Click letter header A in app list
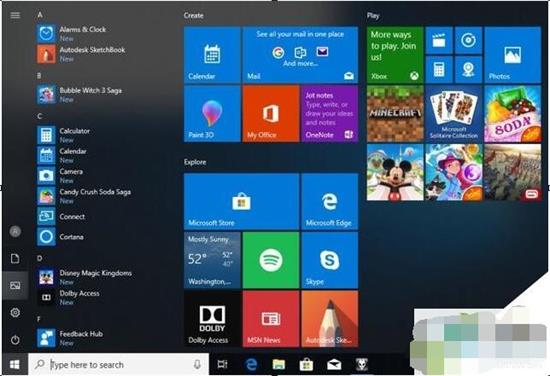The image size is (550, 376). click(x=40, y=15)
